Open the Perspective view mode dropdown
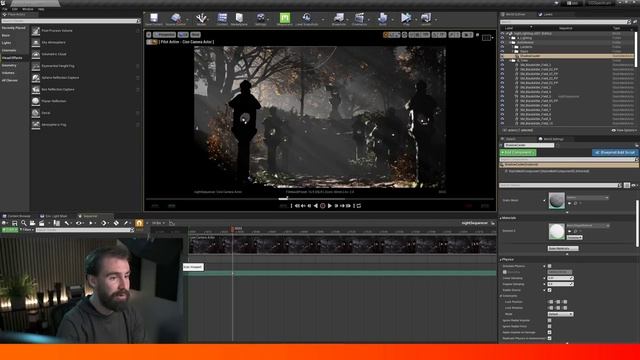 (164, 35)
